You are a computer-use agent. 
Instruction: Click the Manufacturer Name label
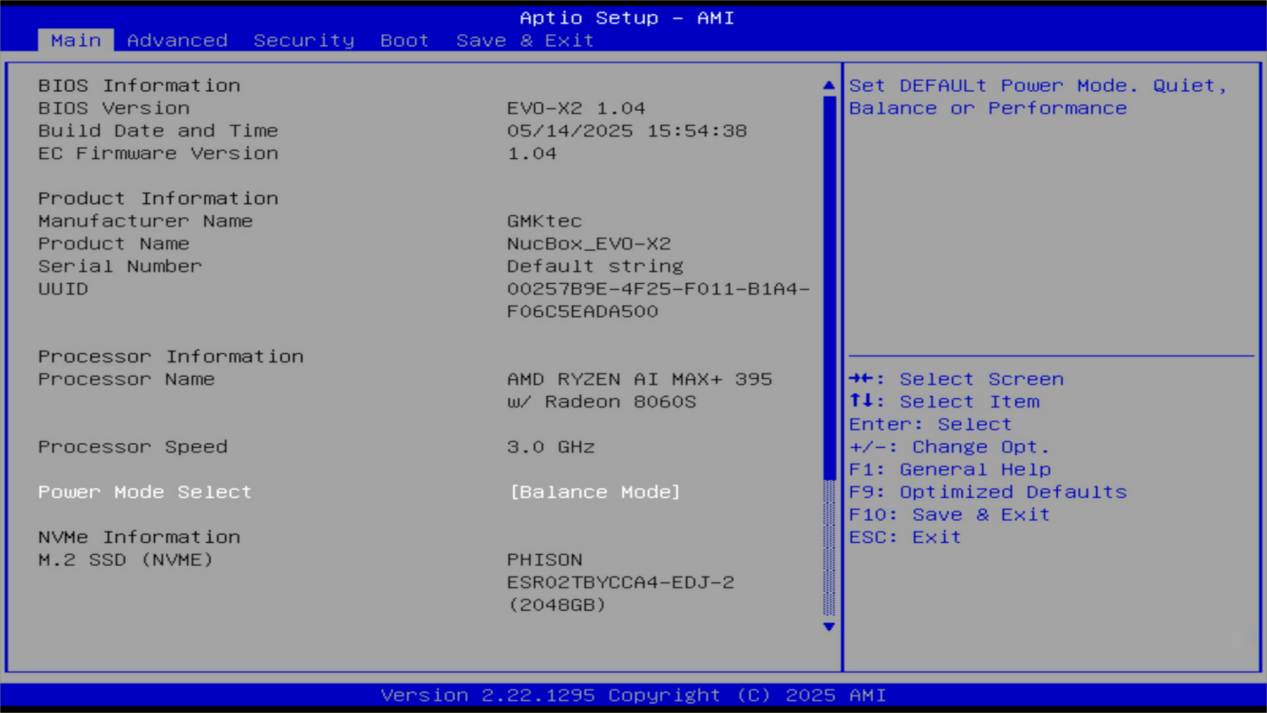(x=145, y=221)
